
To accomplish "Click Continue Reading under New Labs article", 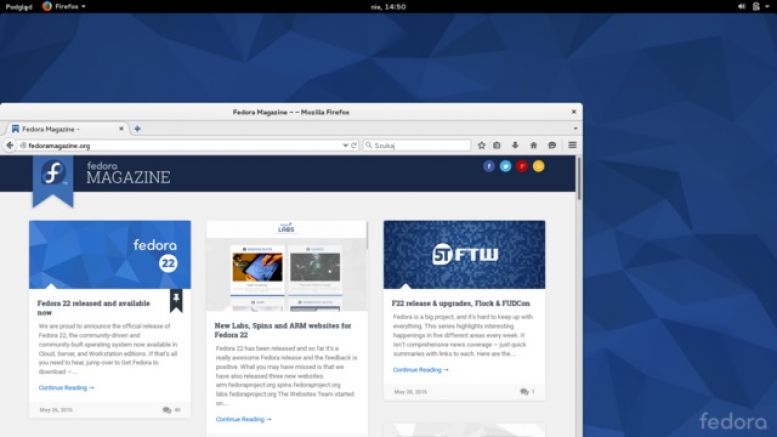I will [x=243, y=419].
